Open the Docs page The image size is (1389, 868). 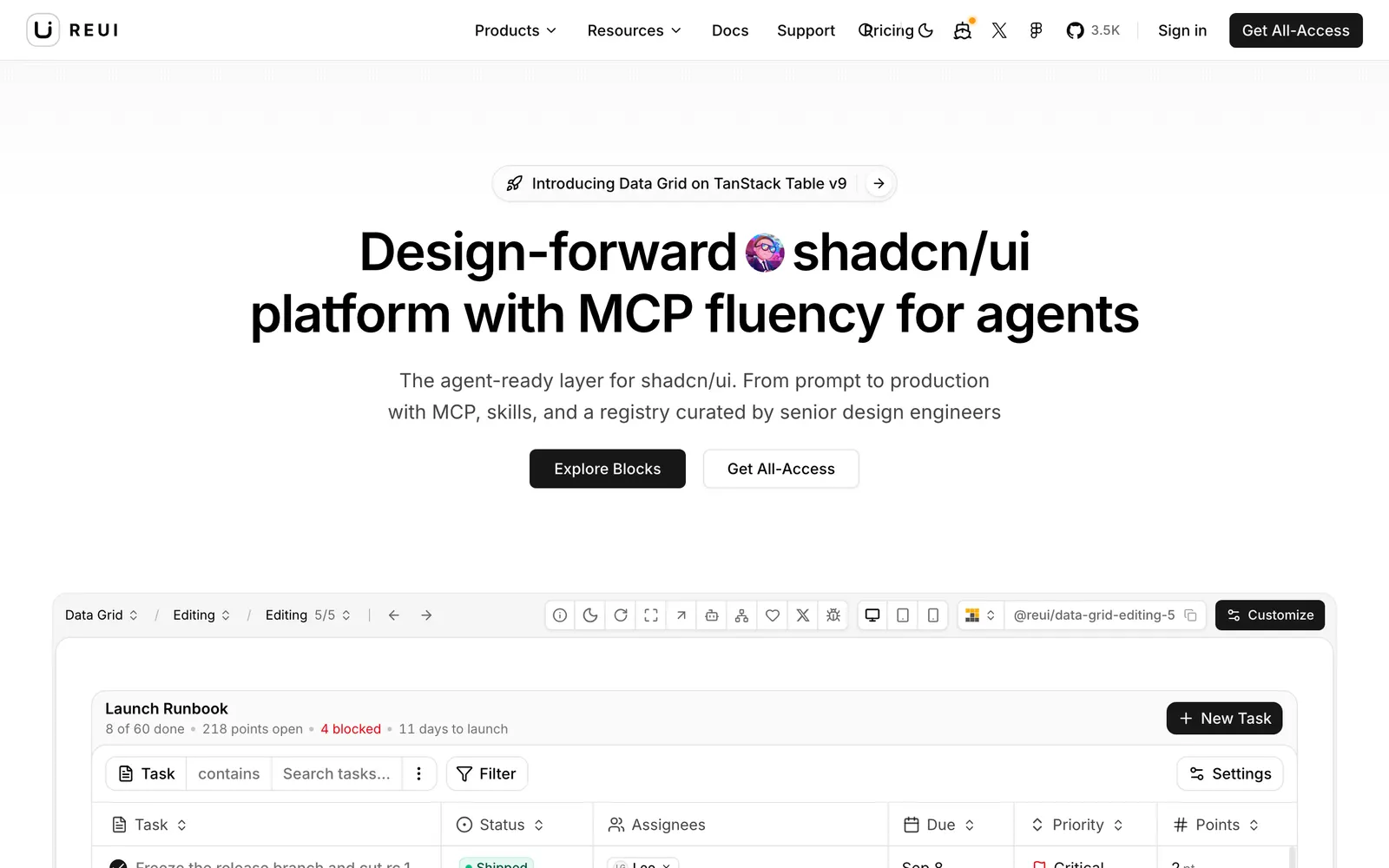pos(730,30)
